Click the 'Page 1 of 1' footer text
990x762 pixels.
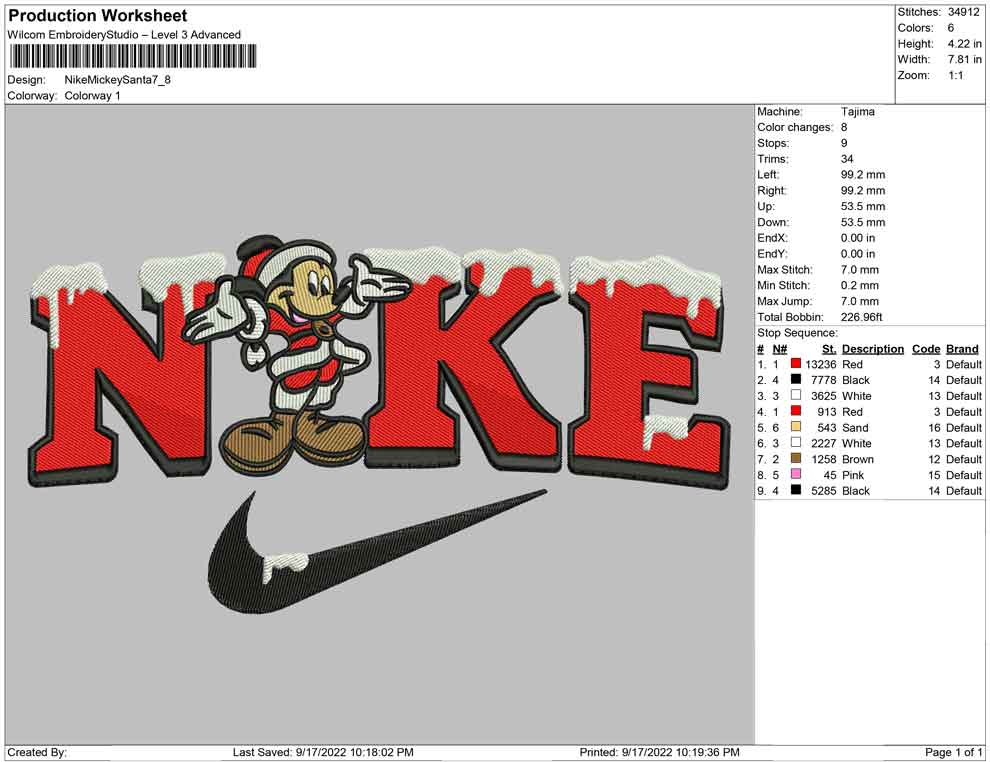point(953,752)
